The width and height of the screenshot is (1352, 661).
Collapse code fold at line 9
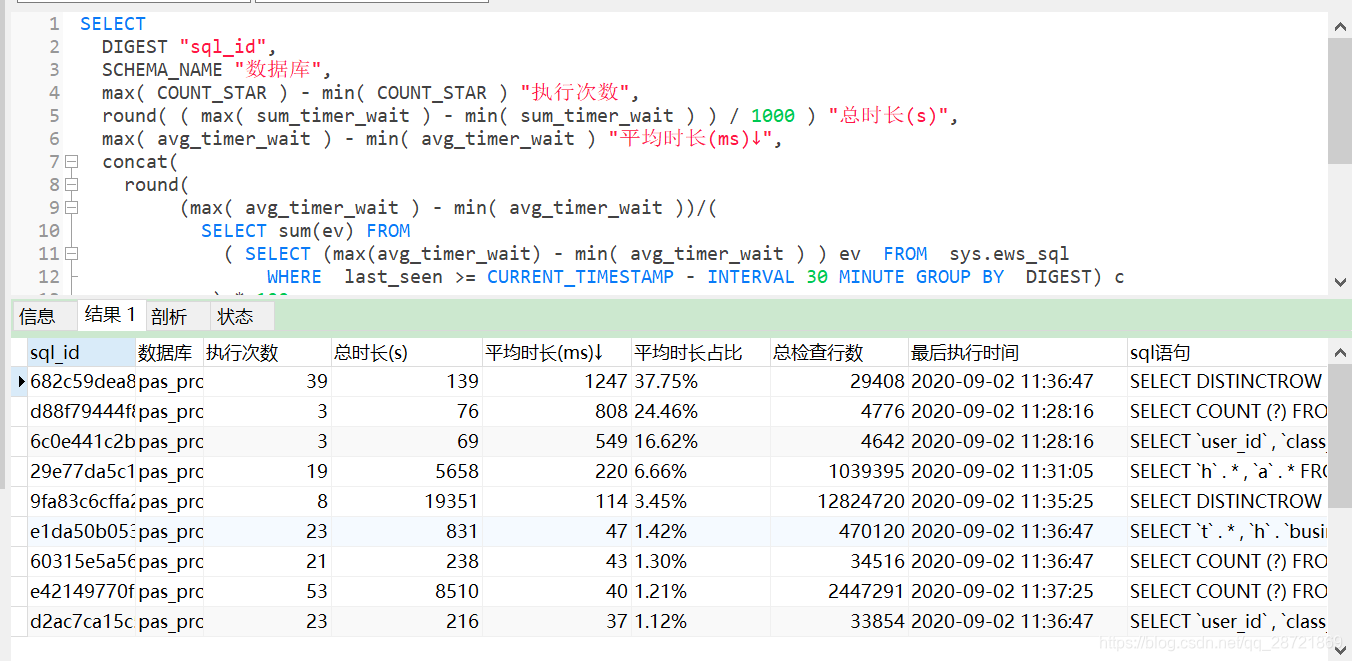point(71,208)
